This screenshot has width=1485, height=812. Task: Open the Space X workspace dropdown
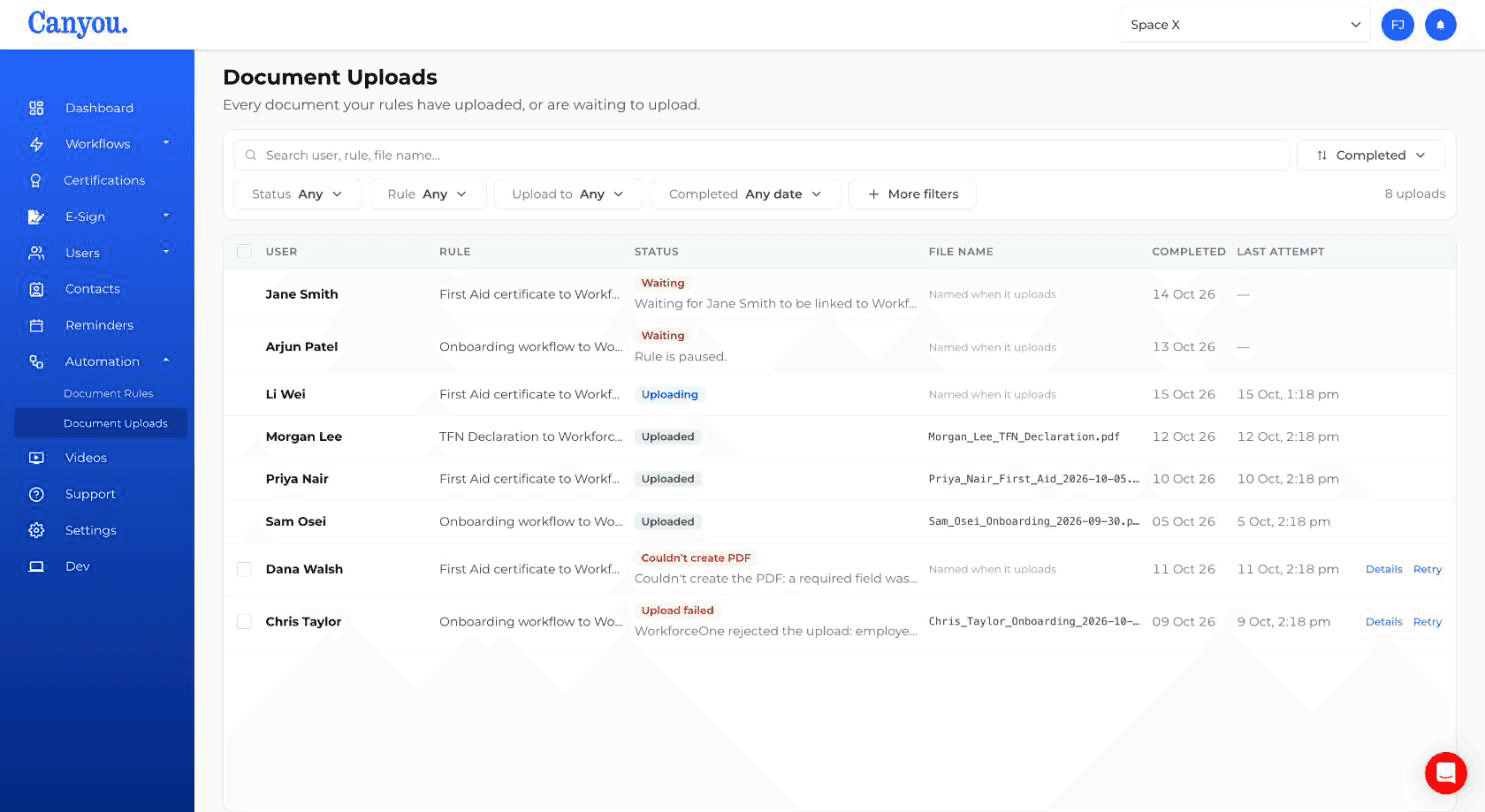1245,25
